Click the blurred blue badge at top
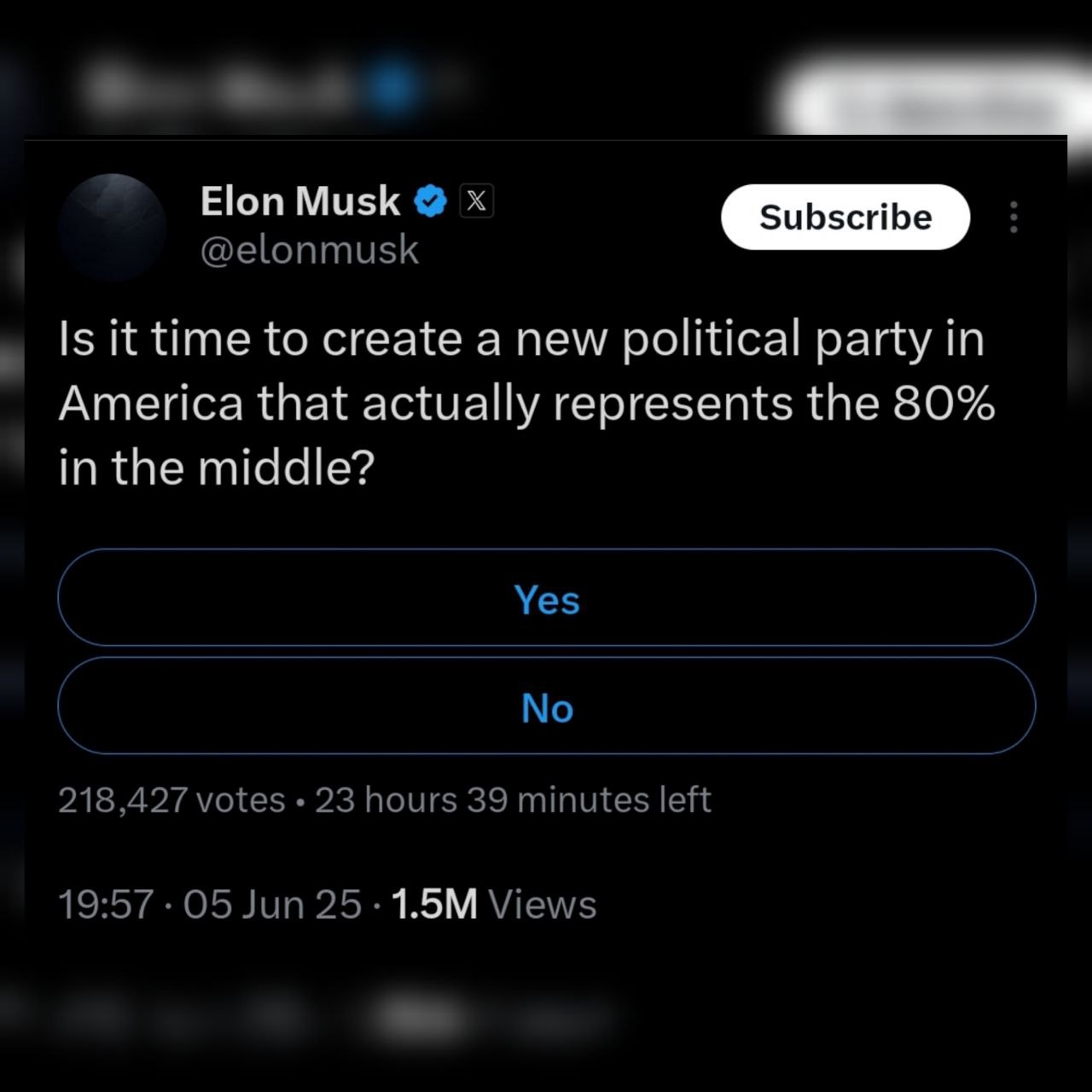 [x=394, y=88]
